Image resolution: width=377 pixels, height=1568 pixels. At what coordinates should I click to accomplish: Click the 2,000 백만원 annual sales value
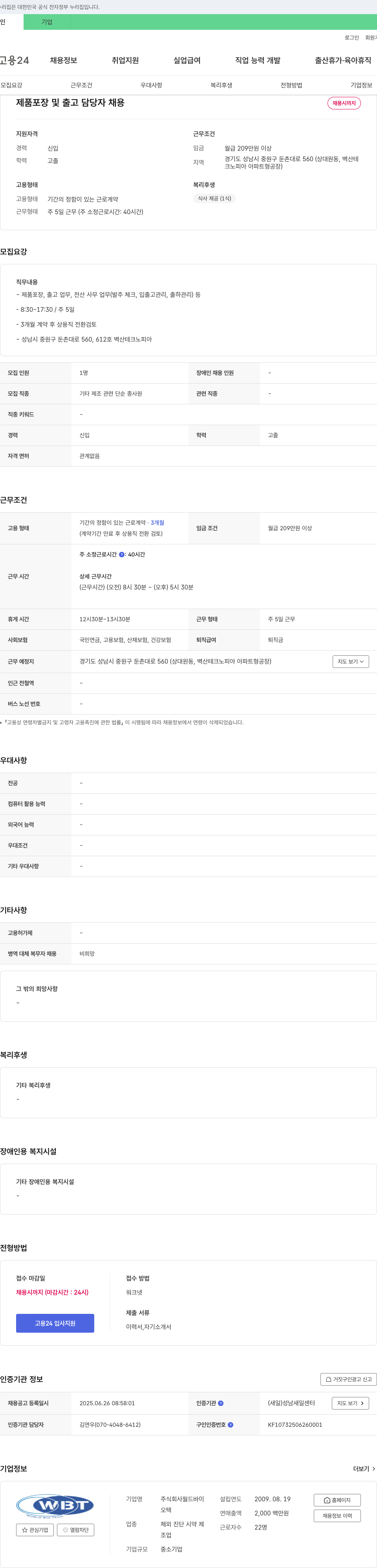(x=272, y=1513)
